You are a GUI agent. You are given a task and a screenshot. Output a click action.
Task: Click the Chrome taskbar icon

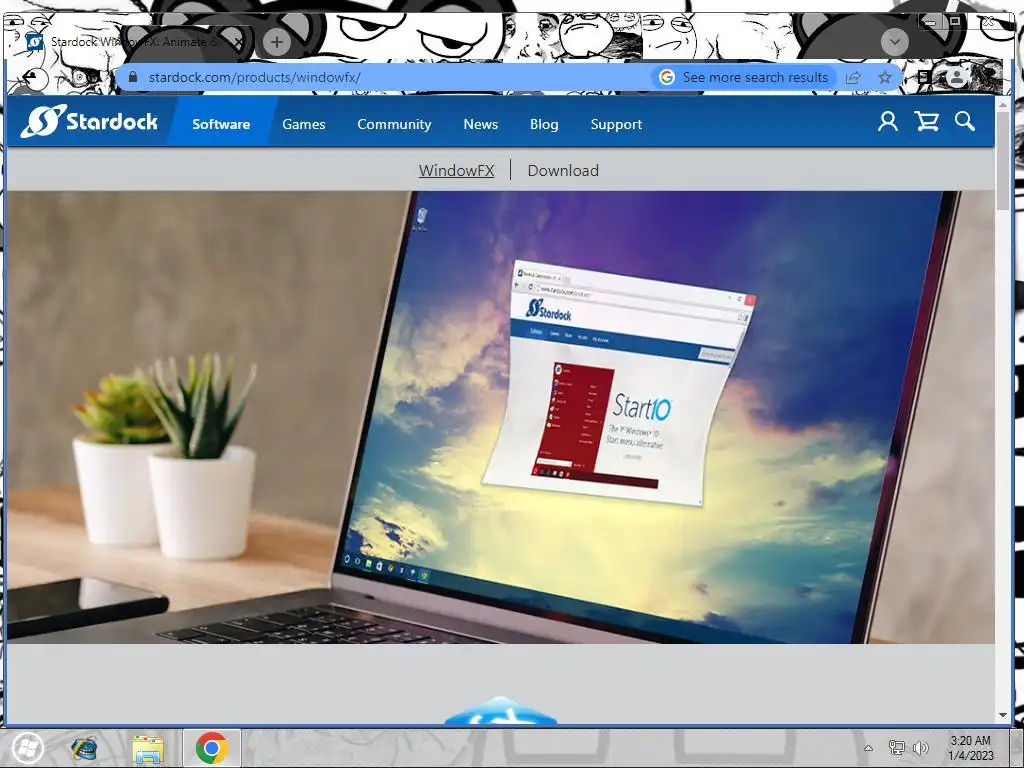pyautogui.click(x=211, y=748)
